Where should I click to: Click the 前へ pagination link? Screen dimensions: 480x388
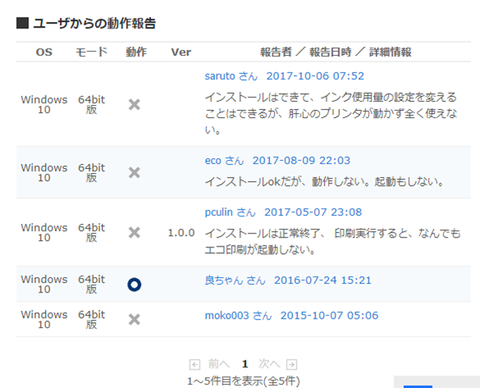[219, 364]
